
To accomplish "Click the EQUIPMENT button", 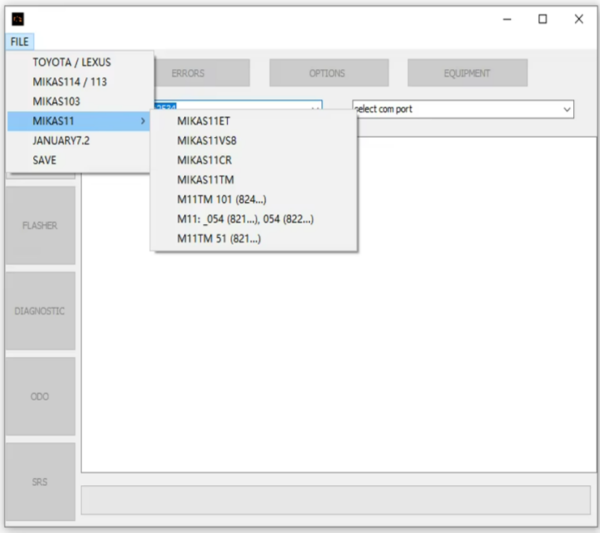I will 467,73.
